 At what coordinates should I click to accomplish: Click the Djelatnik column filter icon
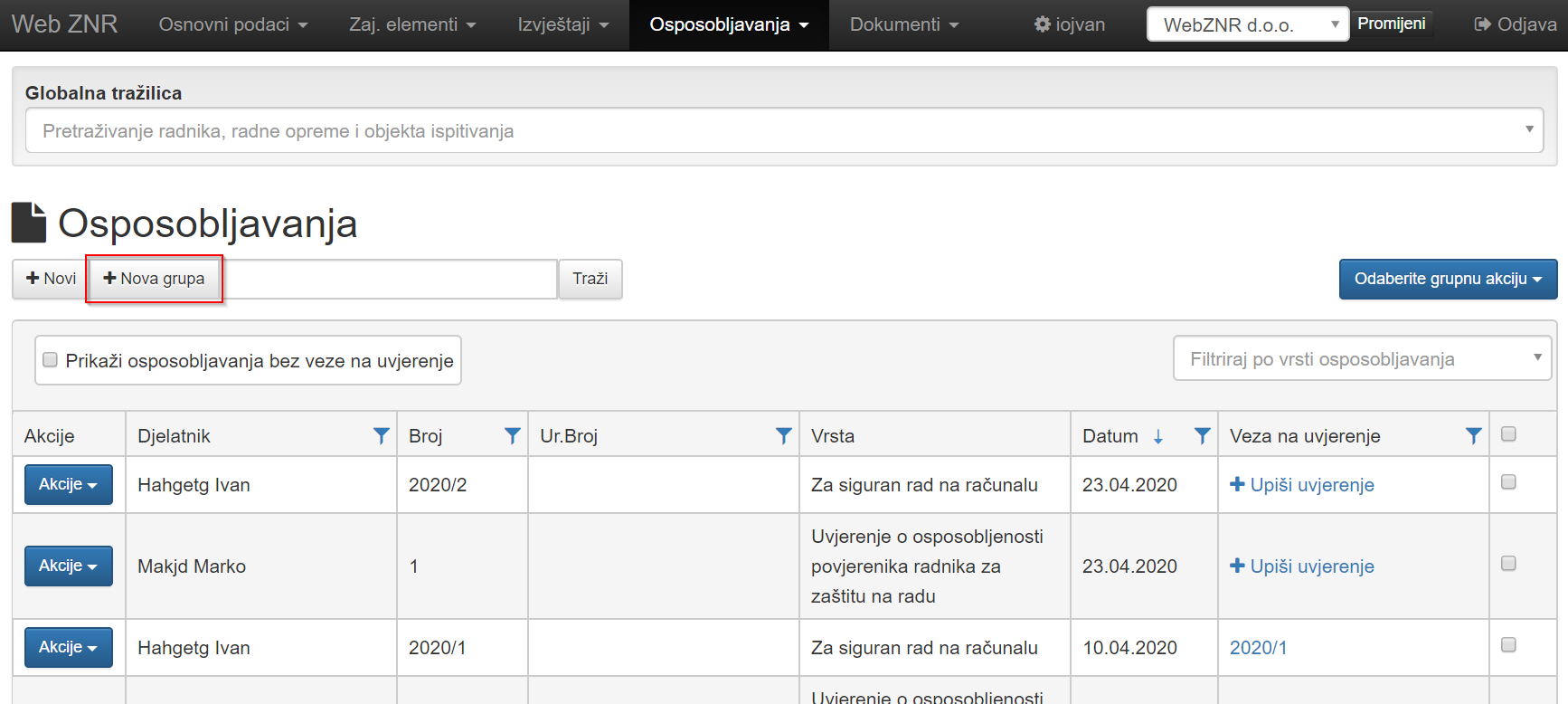click(x=381, y=436)
